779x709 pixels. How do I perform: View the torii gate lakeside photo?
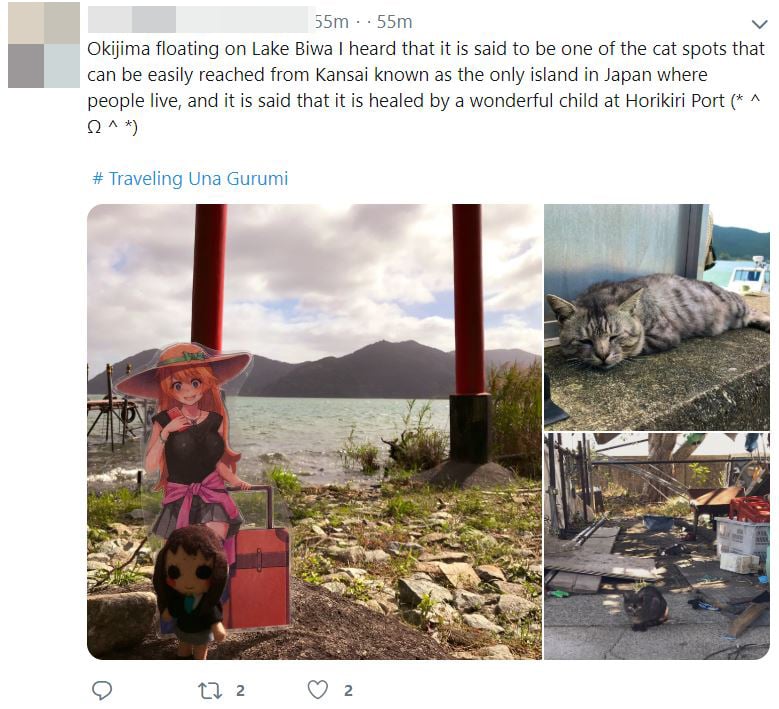tap(314, 432)
